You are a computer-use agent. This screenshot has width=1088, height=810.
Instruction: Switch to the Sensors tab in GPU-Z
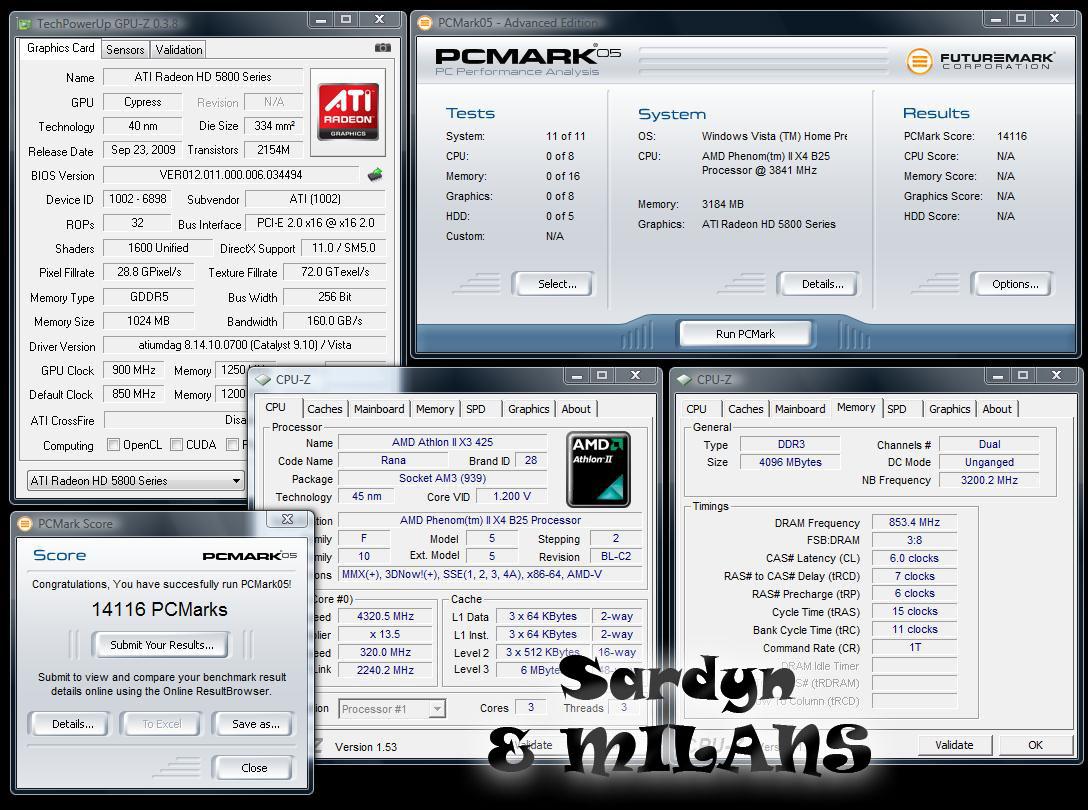pyautogui.click(x=125, y=49)
